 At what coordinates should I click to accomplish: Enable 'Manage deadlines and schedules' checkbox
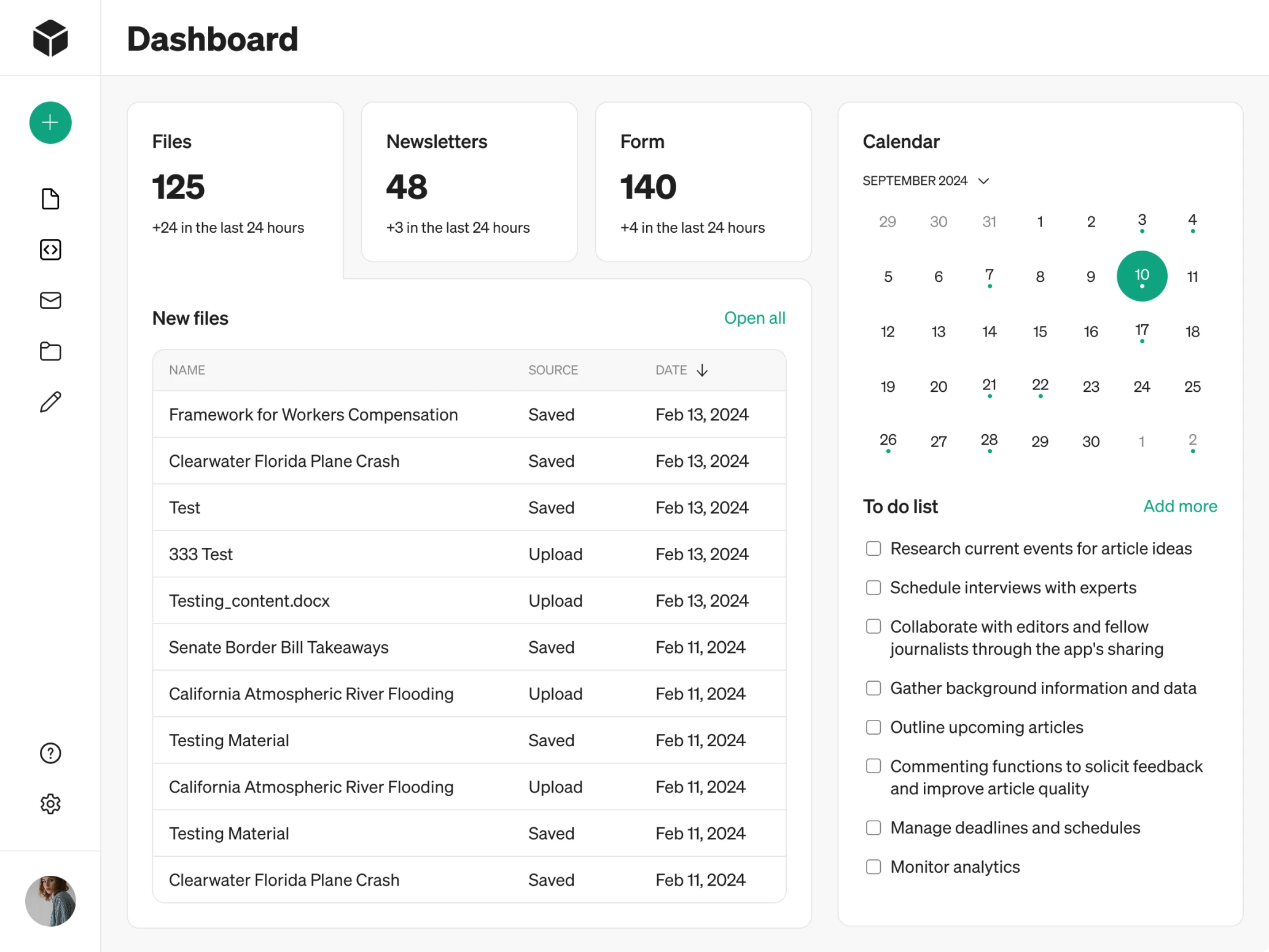click(873, 827)
